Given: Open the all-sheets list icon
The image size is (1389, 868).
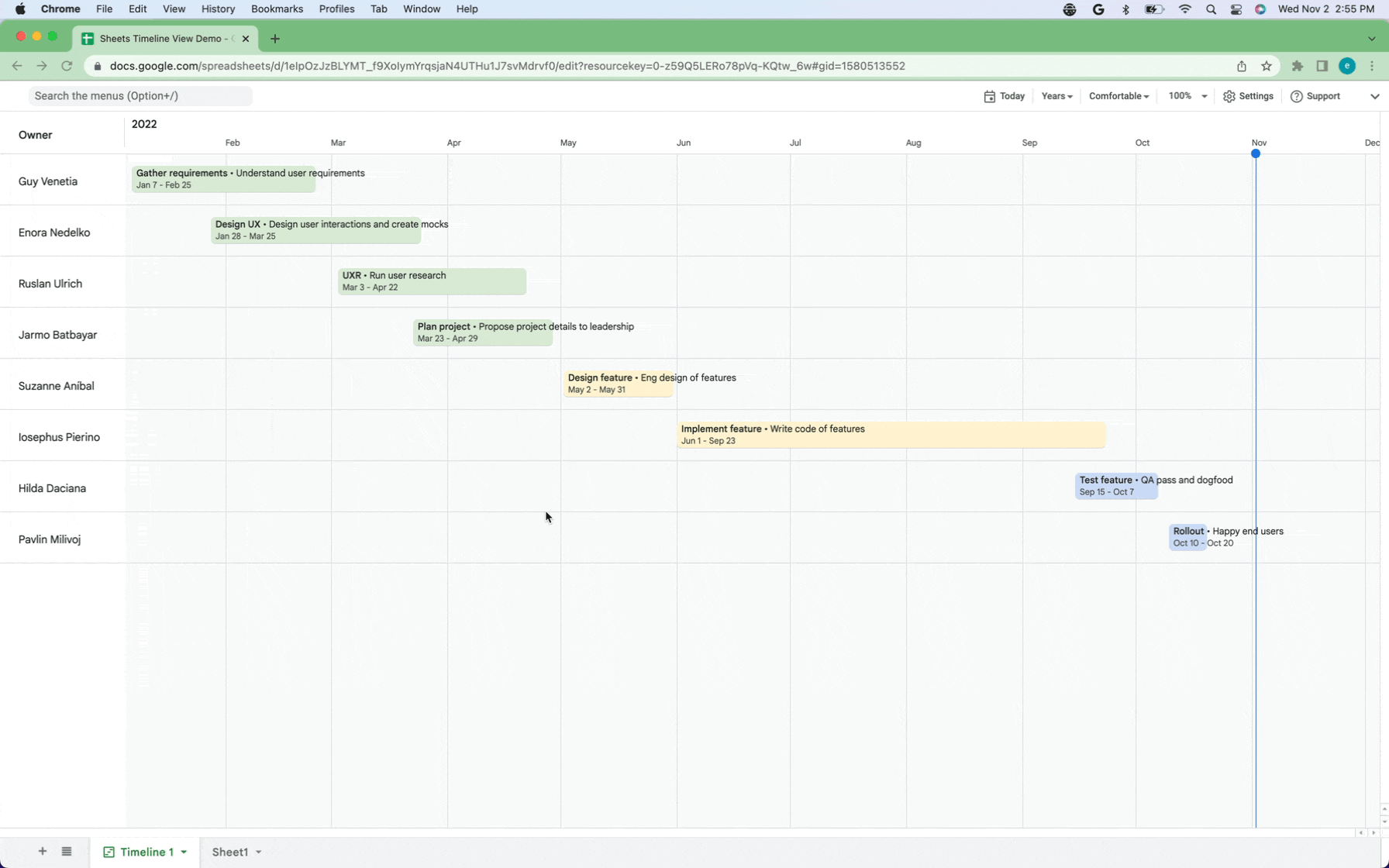Looking at the screenshot, I should coord(67,851).
